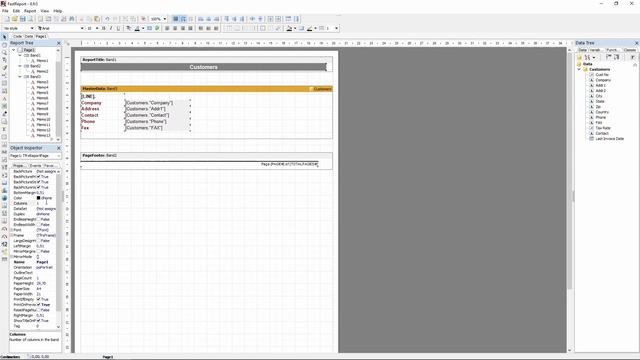Viewport: 640px width, 360px height.
Task: Click the font color 'A' icon in formatting toolbar
Action: [137, 28]
